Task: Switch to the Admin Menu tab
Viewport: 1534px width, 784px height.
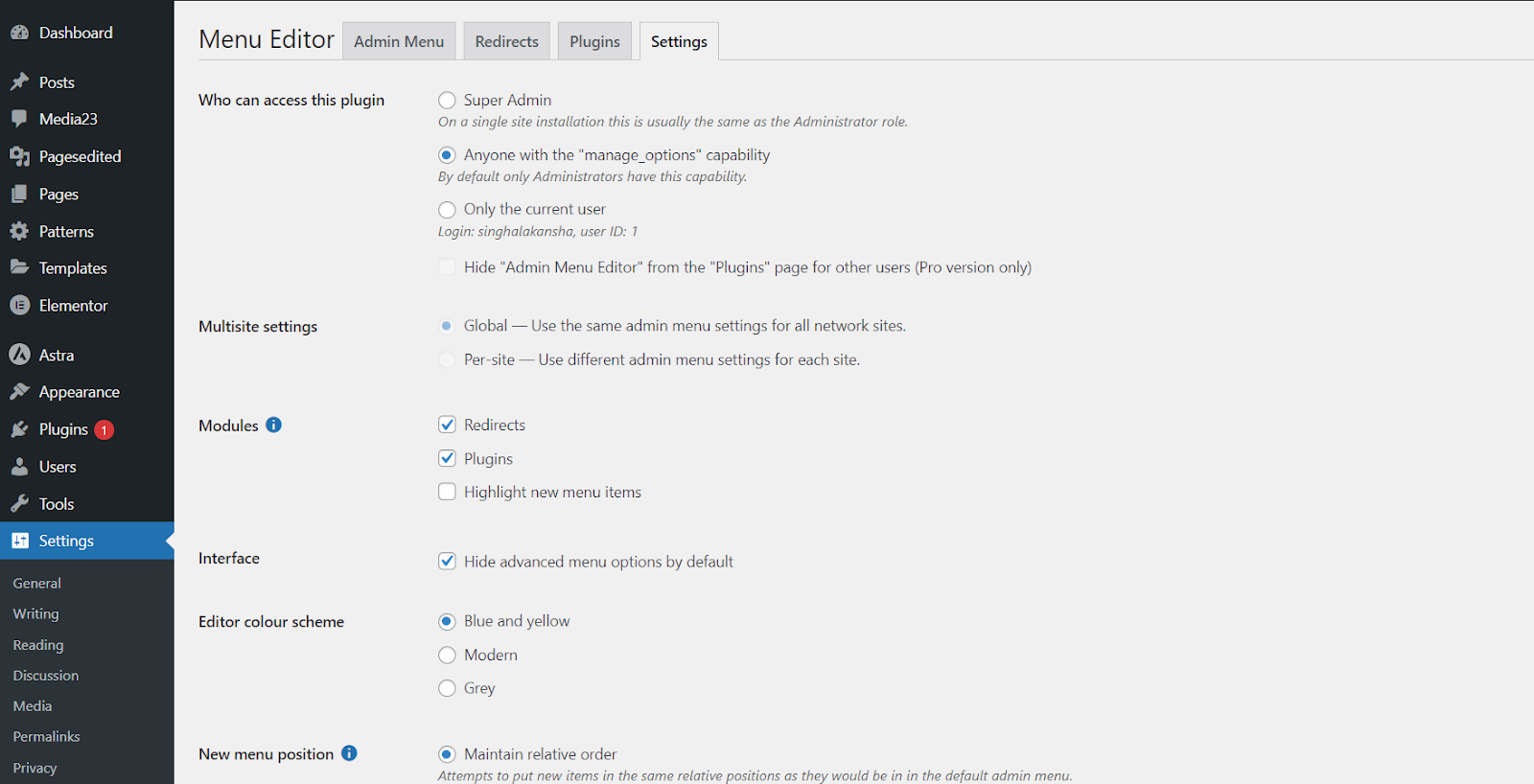Action: [399, 41]
